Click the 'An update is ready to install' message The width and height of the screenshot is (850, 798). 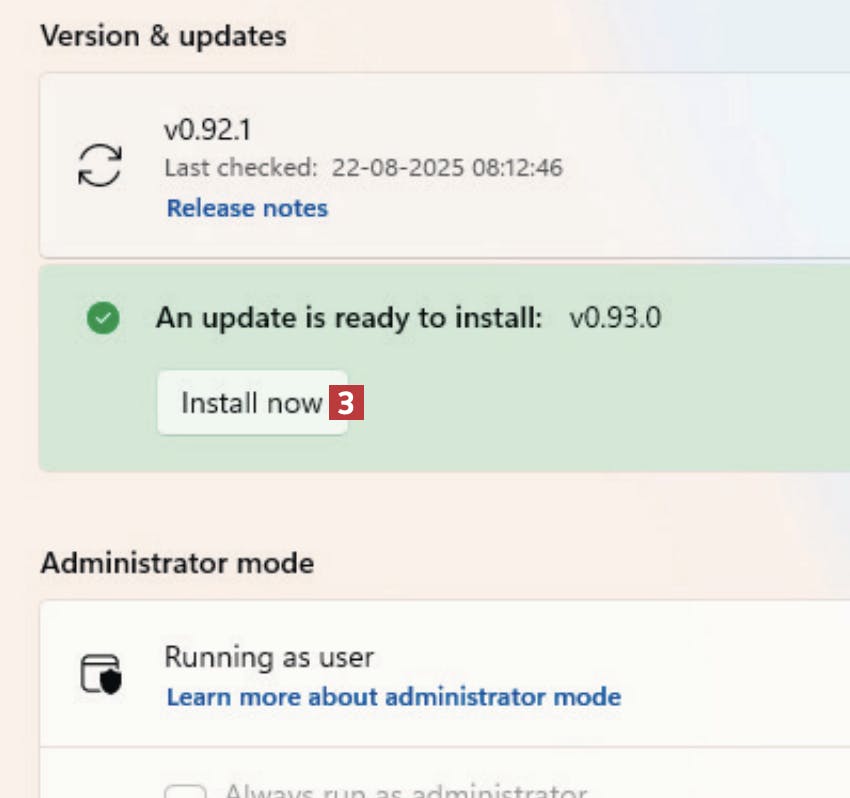(x=349, y=319)
